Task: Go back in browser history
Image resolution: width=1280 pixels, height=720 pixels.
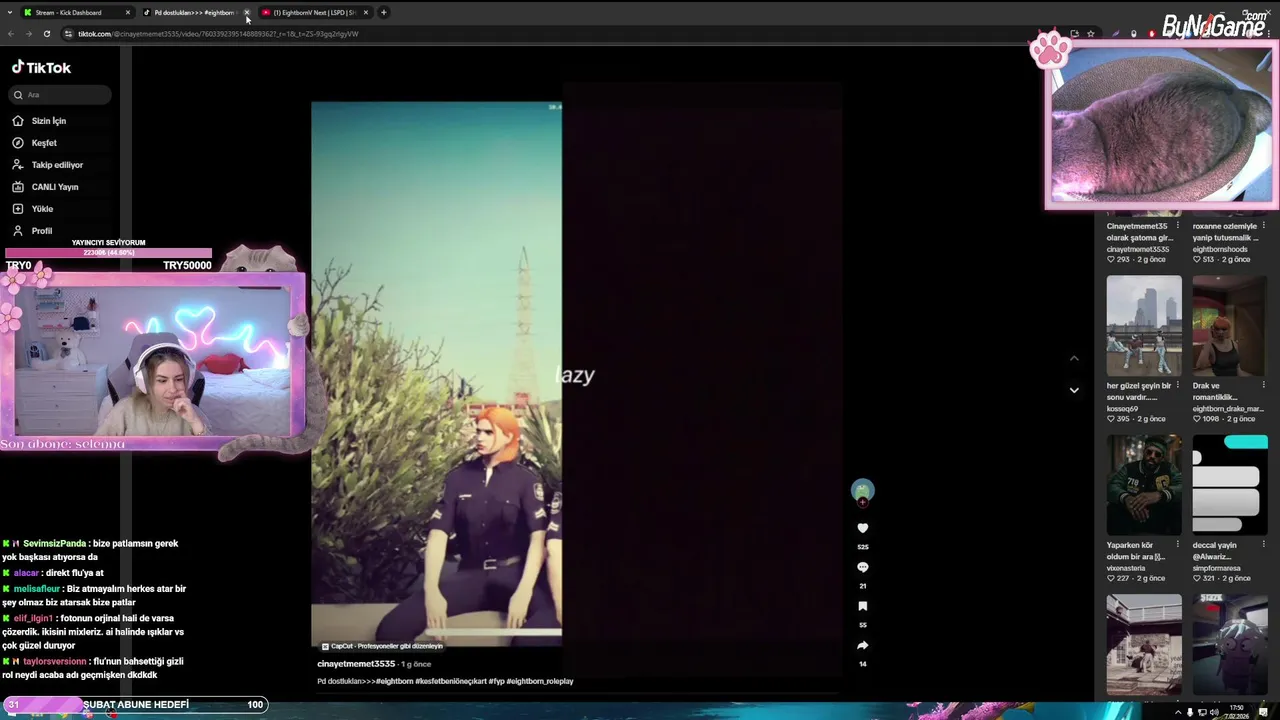Action: 11,34
